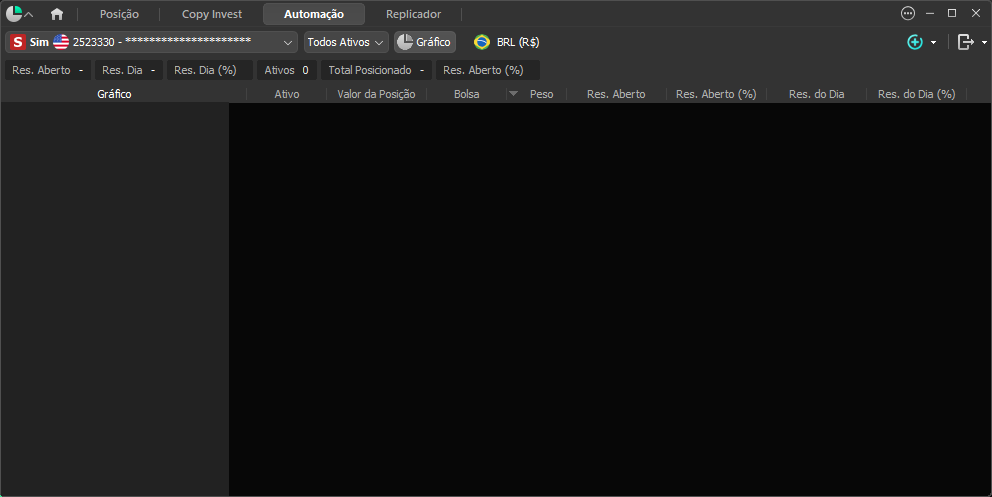Close the window
Image resolution: width=992 pixels, height=497 pixels.
click(x=976, y=13)
